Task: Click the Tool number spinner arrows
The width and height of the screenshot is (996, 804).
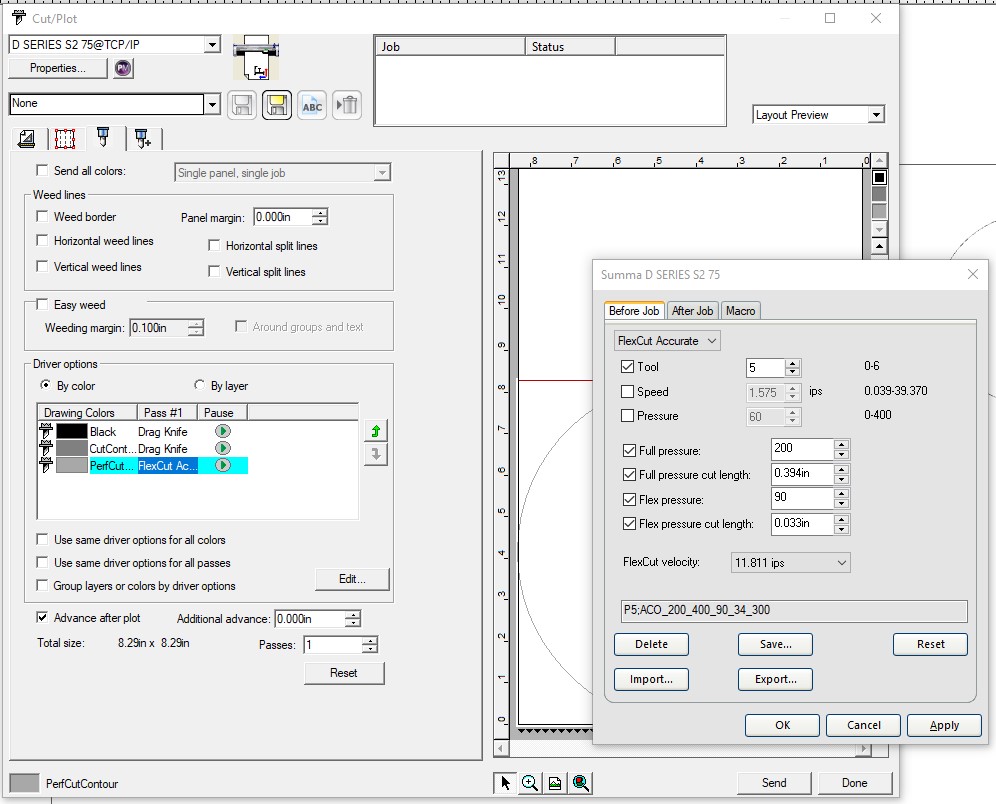Action: click(x=792, y=368)
